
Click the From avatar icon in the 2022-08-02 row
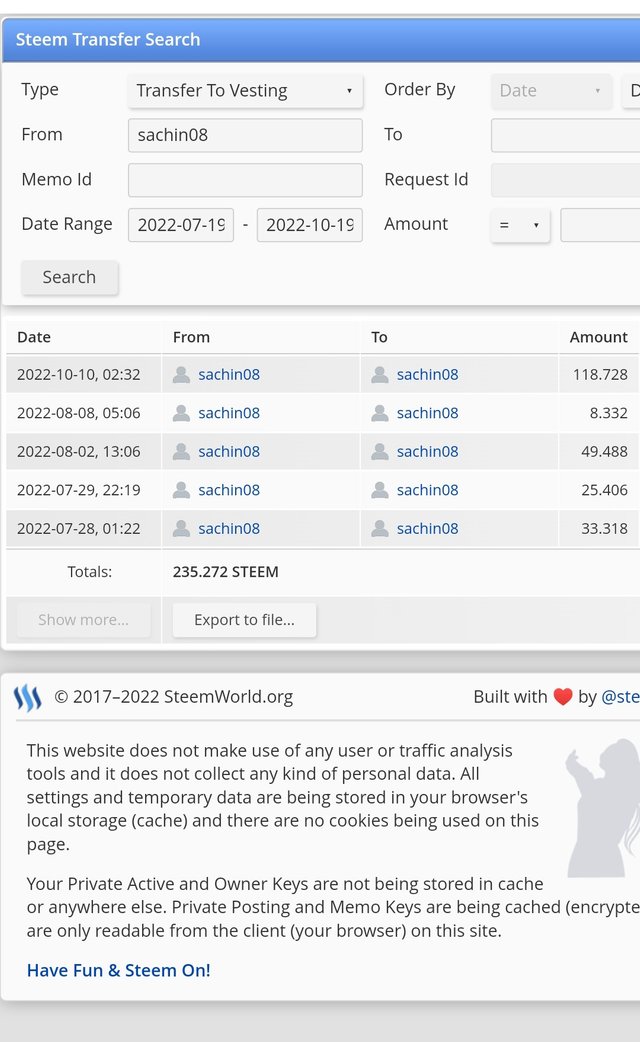coord(181,452)
